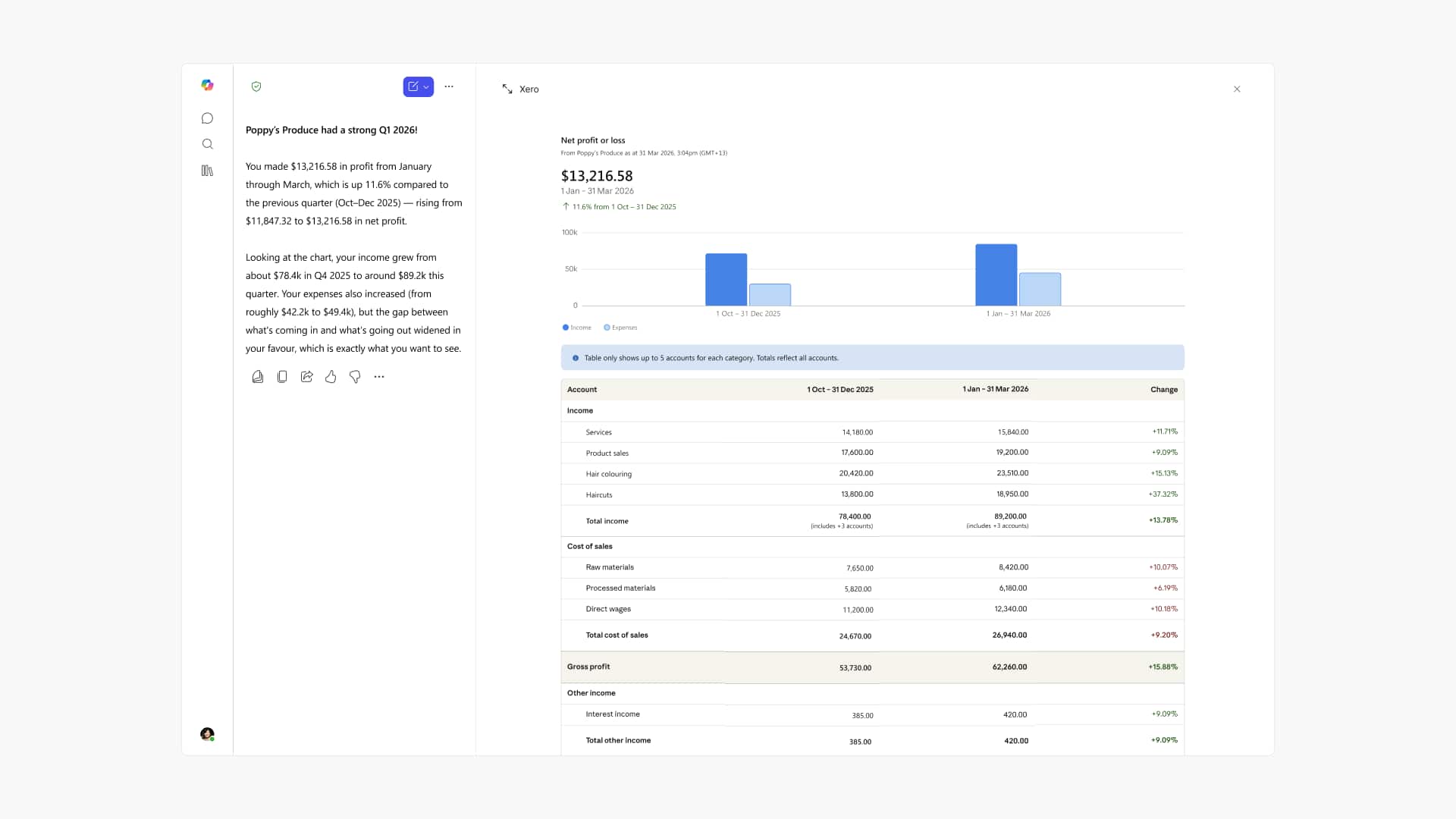Viewport: 1456px width, 819px height.
Task: Select the Direct wages row label
Action: 607,609
